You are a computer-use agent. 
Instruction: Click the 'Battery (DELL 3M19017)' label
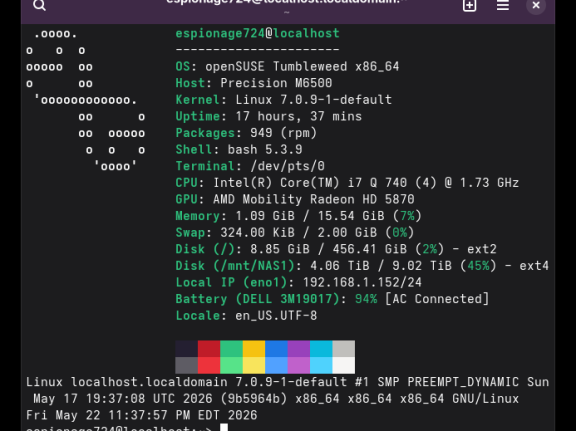pos(258,299)
